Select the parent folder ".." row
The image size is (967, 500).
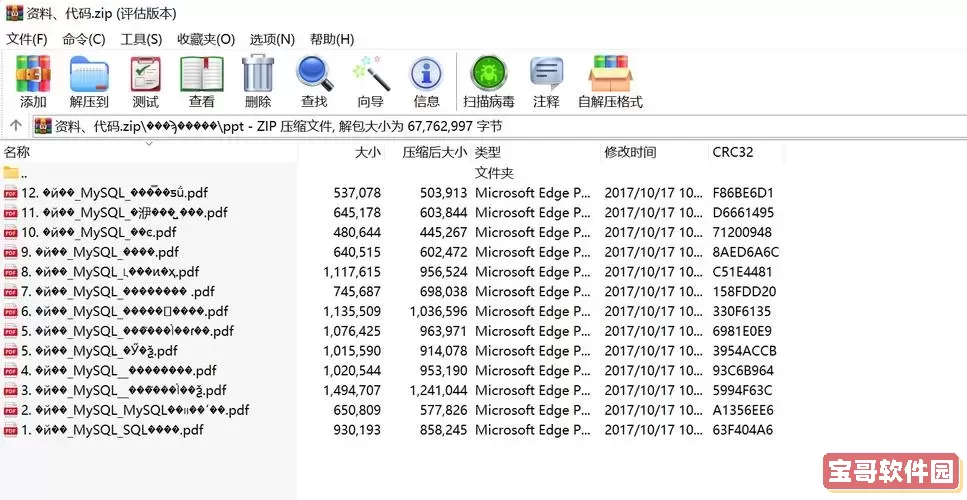pos(392,173)
